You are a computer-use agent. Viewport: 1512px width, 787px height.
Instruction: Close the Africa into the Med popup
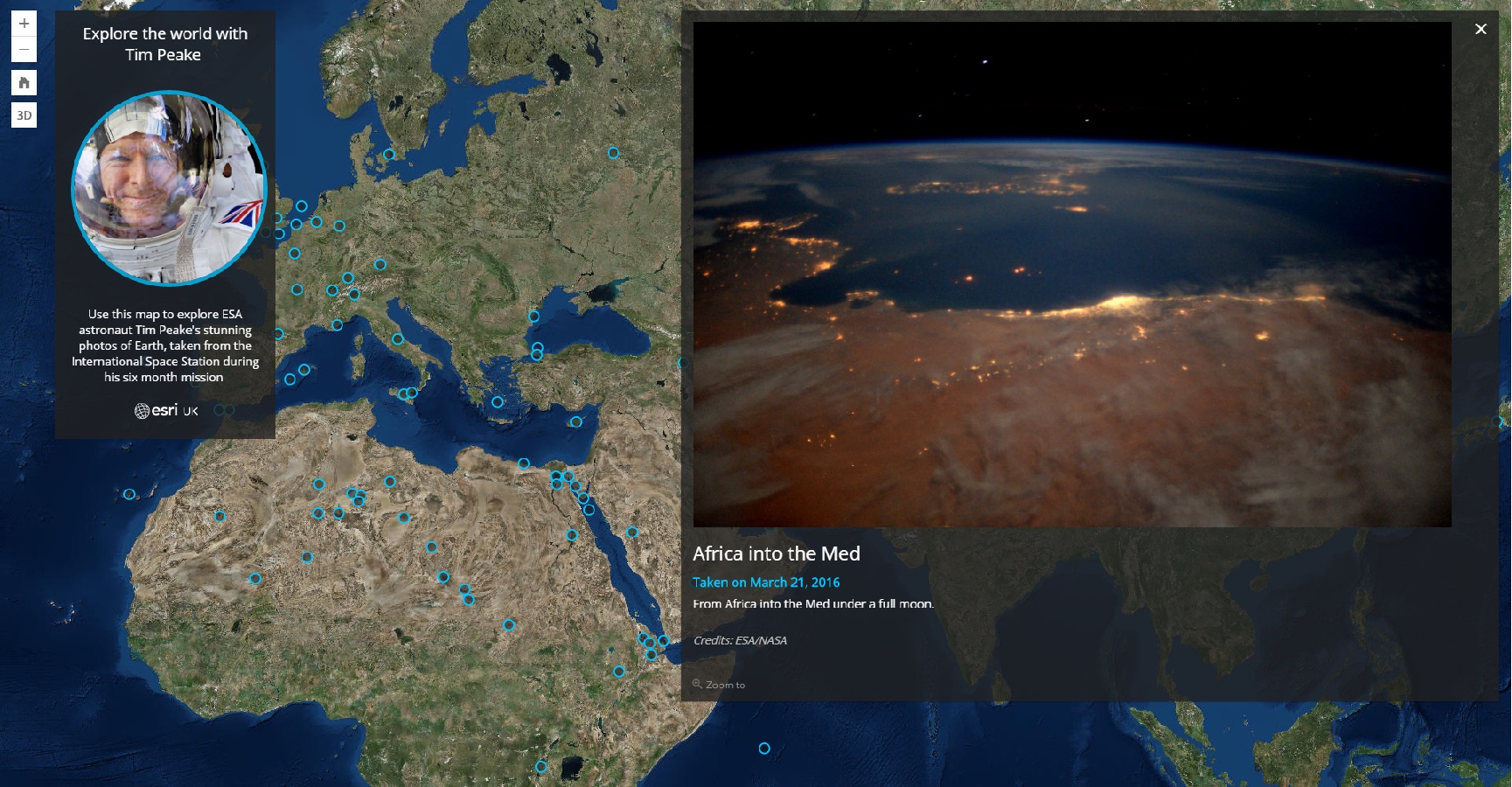1481,29
